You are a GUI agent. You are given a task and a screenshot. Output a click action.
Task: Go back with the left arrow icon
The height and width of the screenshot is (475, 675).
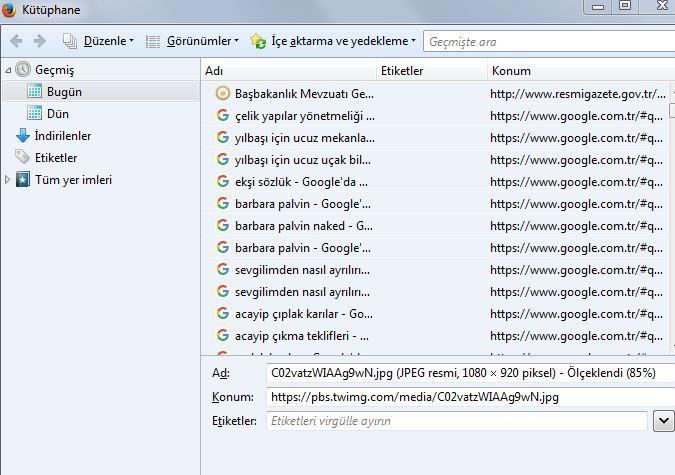(16, 41)
